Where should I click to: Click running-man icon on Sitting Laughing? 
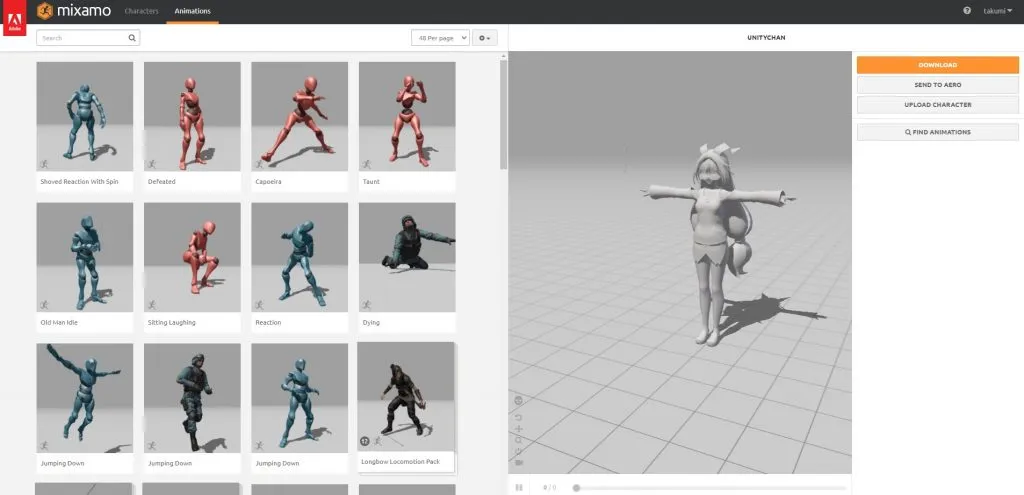(152, 305)
